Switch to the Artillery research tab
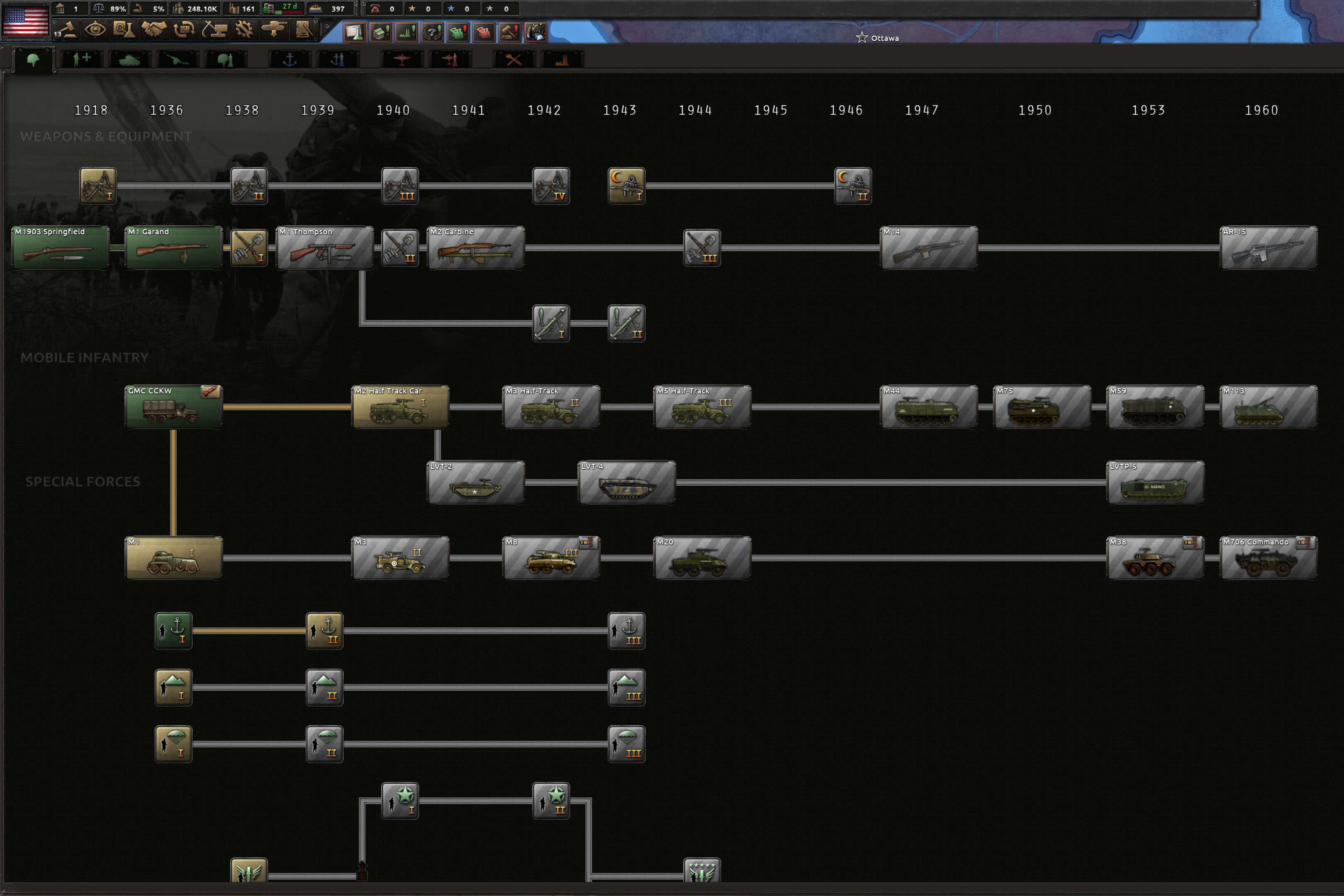The image size is (1344, 896). (x=177, y=59)
